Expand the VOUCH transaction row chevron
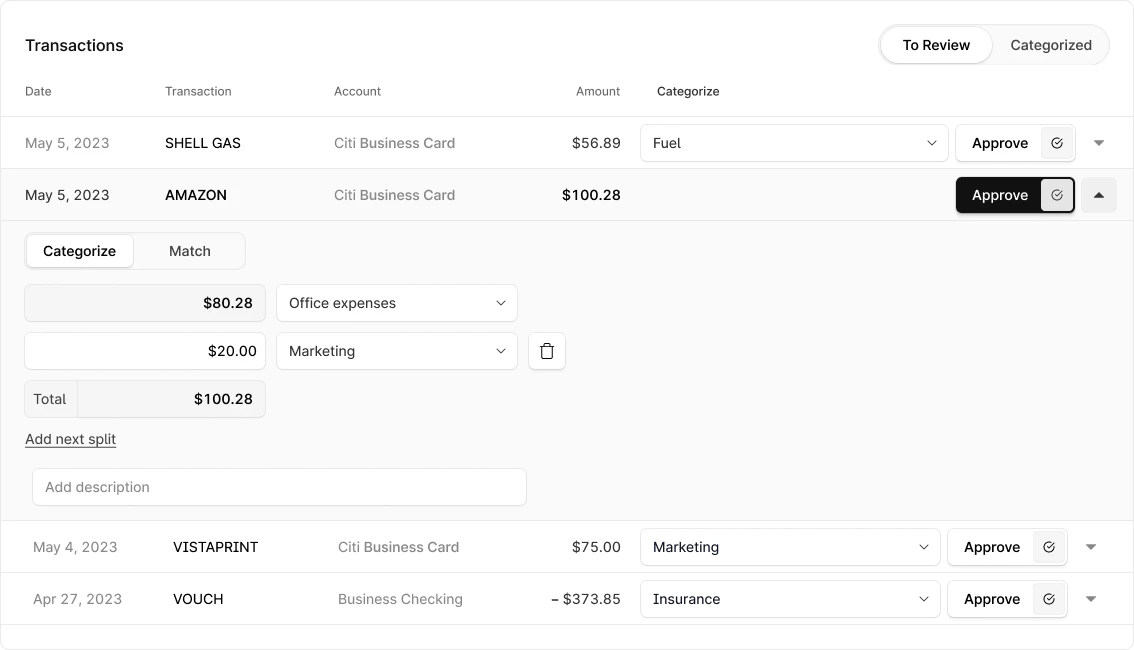Image resolution: width=1134 pixels, height=650 pixels. [1091, 599]
